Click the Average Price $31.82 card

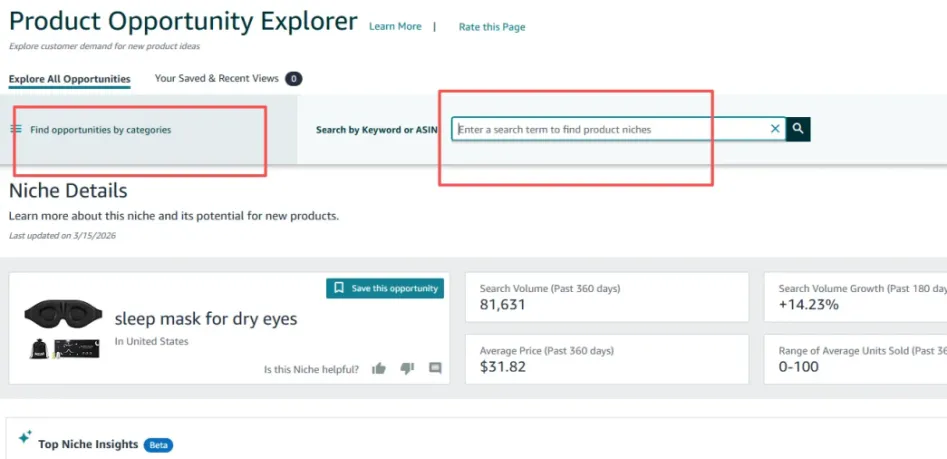click(606, 359)
